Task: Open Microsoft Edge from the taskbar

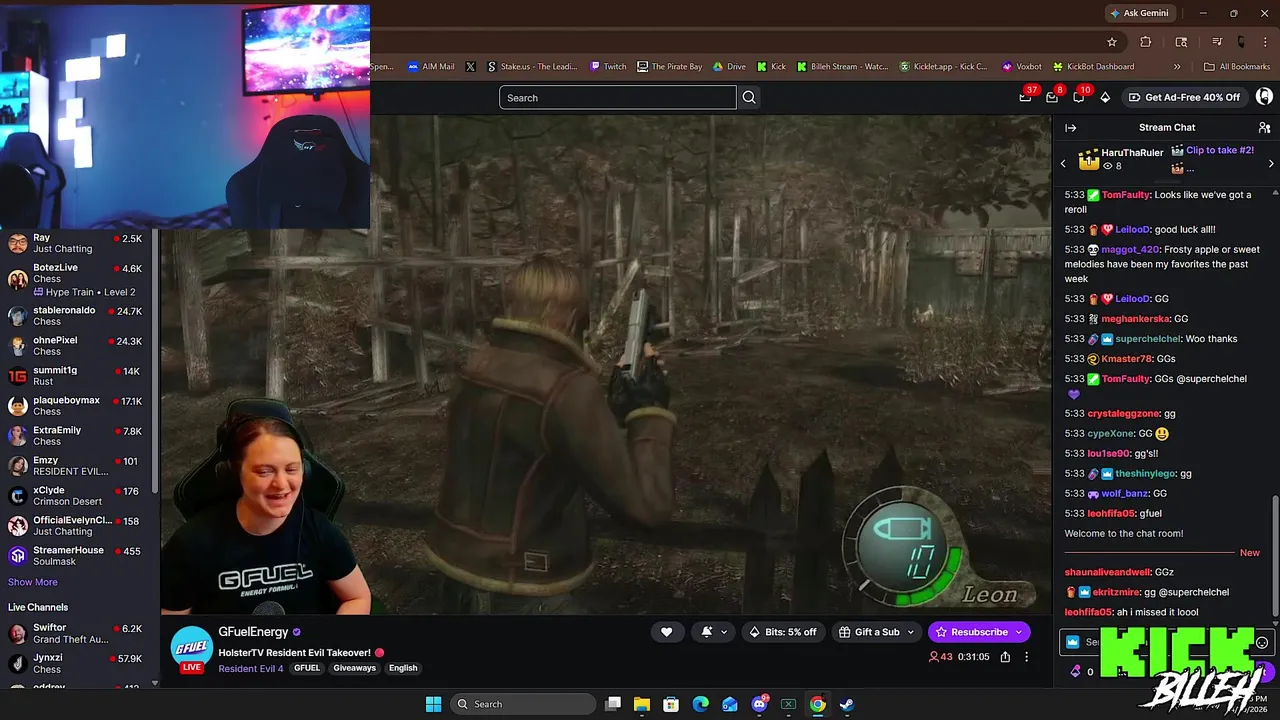Action: tap(701, 704)
